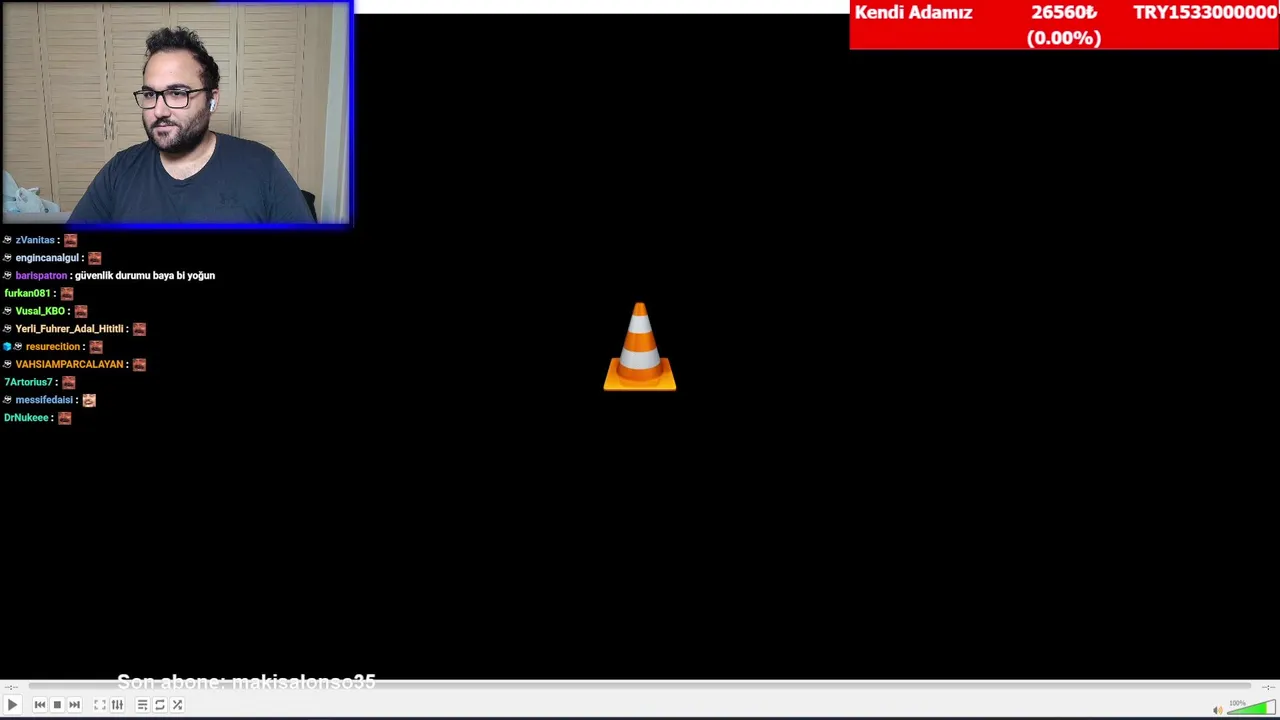
Task: Click the 26560₺ amount text
Action: 1064,13
